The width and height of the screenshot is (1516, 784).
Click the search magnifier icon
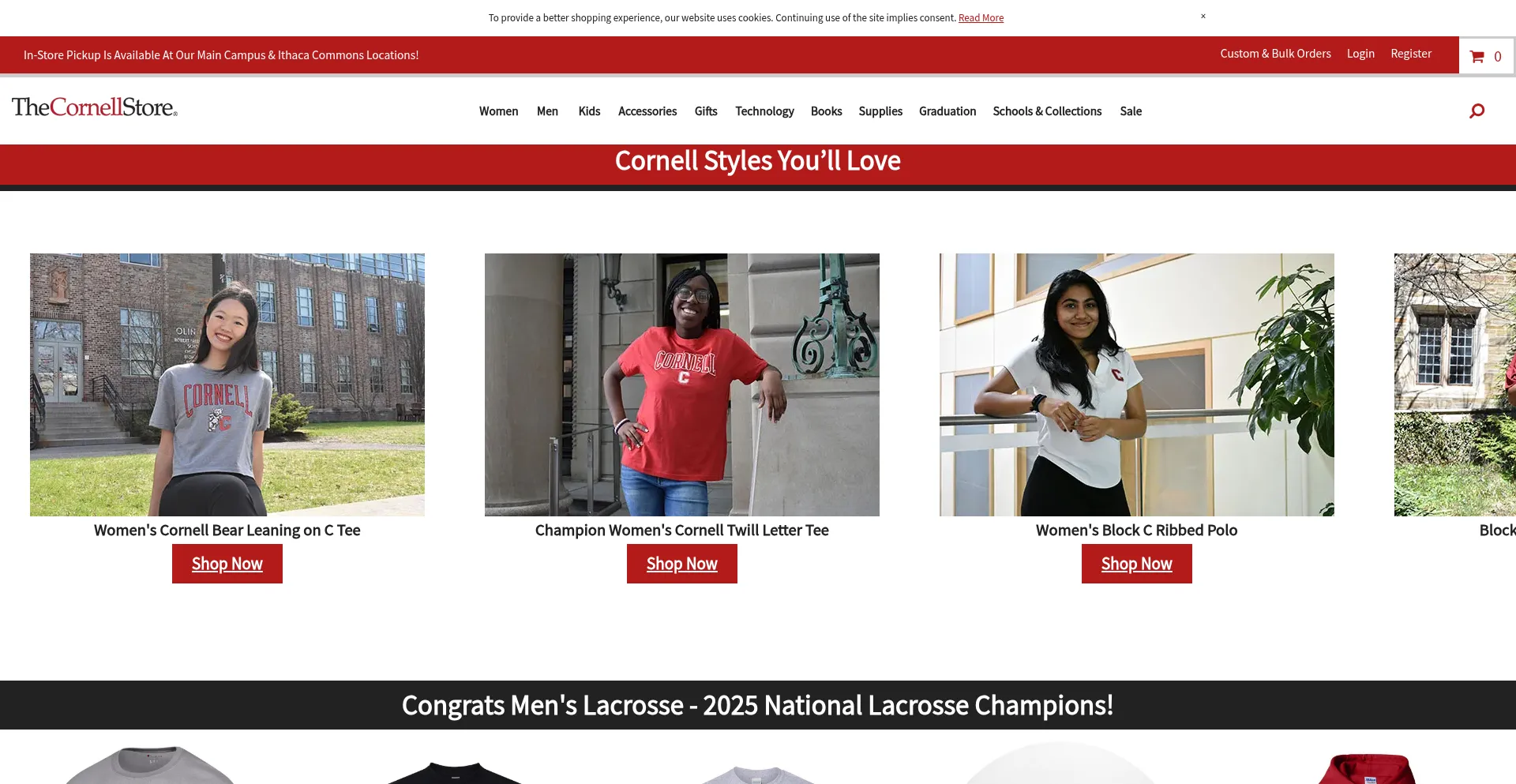[x=1477, y=111]
